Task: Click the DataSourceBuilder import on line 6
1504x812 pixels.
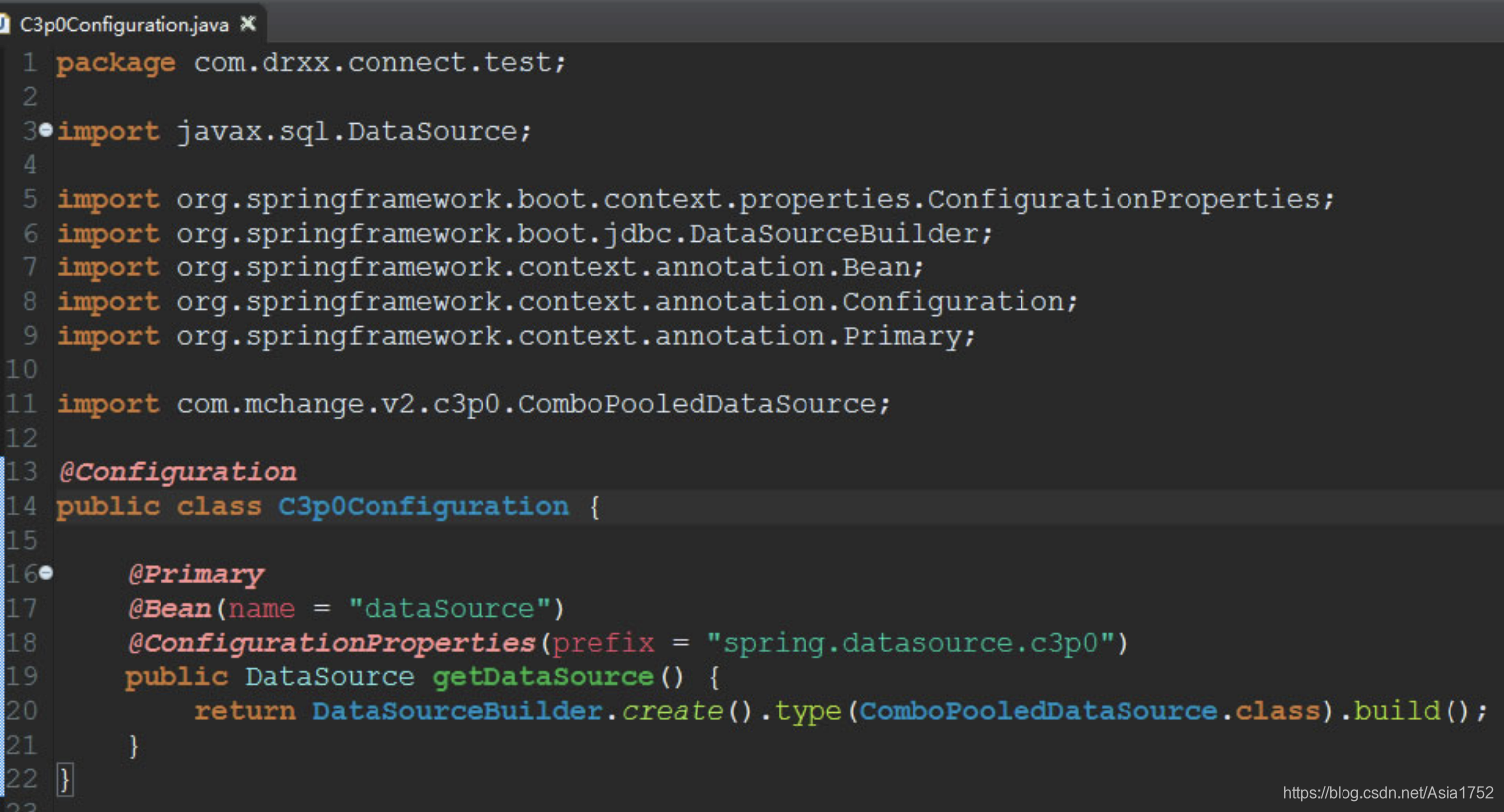Action: 524,234
